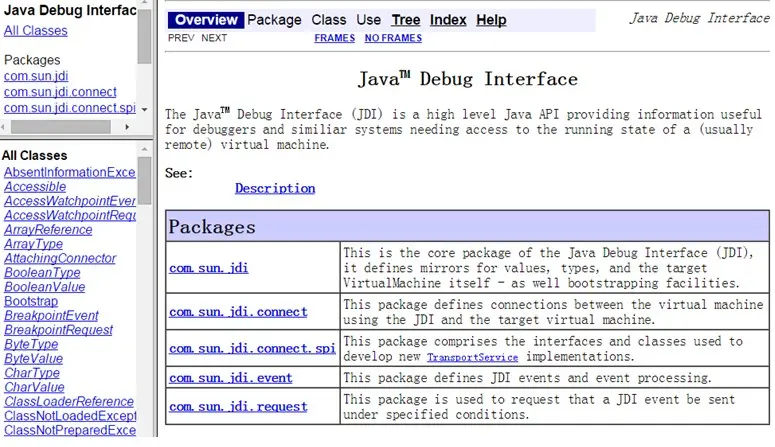Open AccessWatchpointRequest class link

pyautogui.click(x=70, y=216)
